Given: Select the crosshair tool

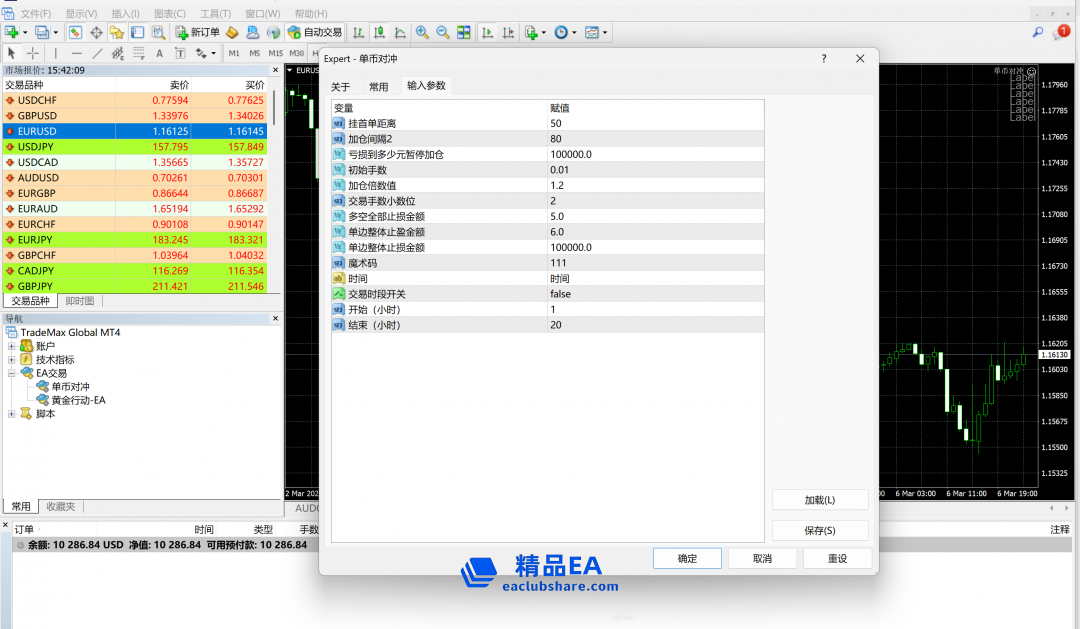Looking at the screenshot, I should click(x=33, y=53).
